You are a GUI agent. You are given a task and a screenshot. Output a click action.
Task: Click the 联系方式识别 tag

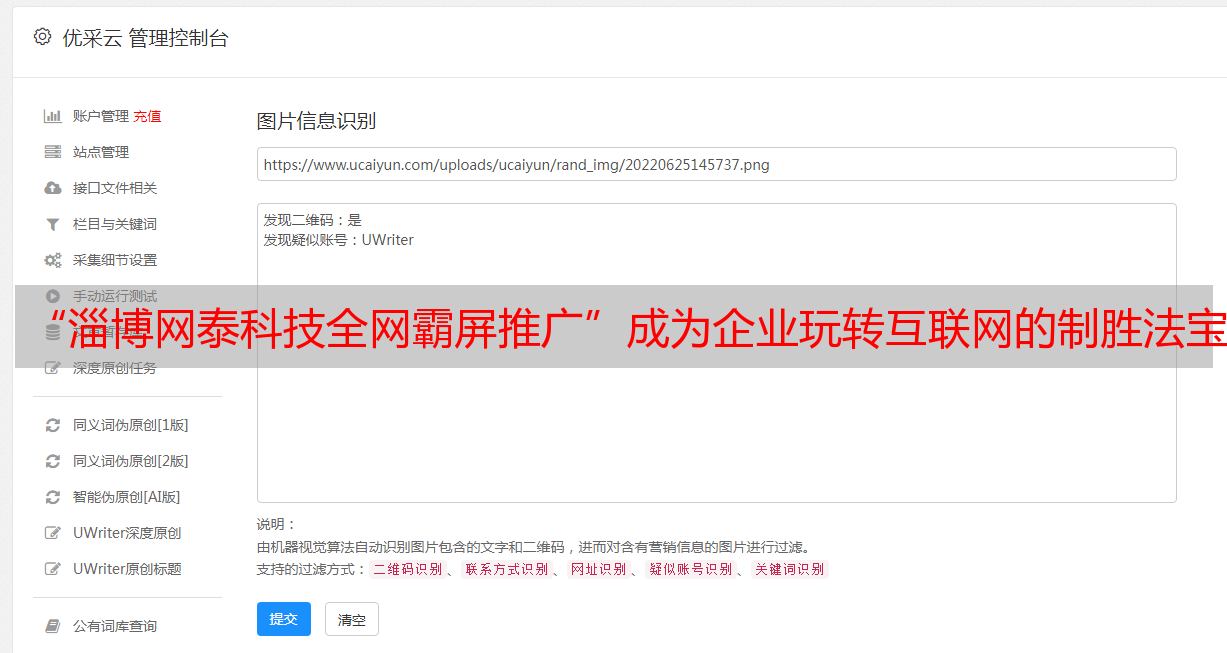point(506,569)
